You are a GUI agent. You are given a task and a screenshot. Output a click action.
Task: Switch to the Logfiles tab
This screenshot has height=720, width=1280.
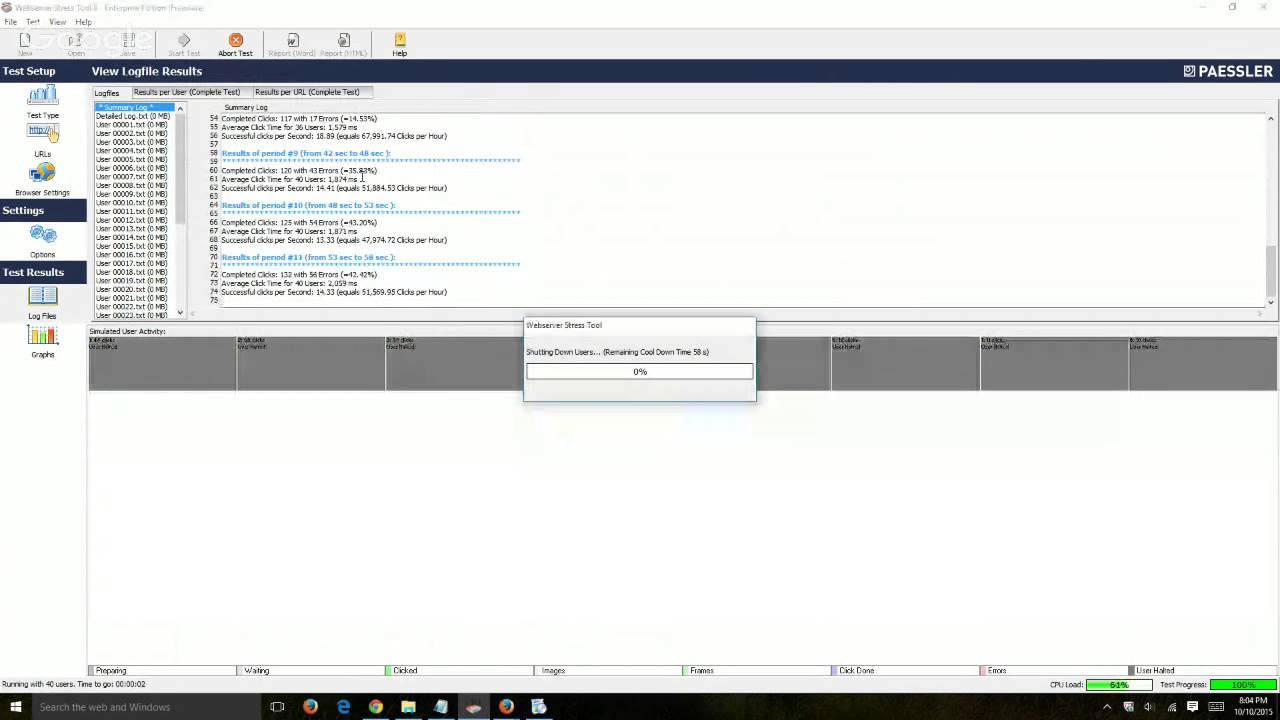pos(107,93)
